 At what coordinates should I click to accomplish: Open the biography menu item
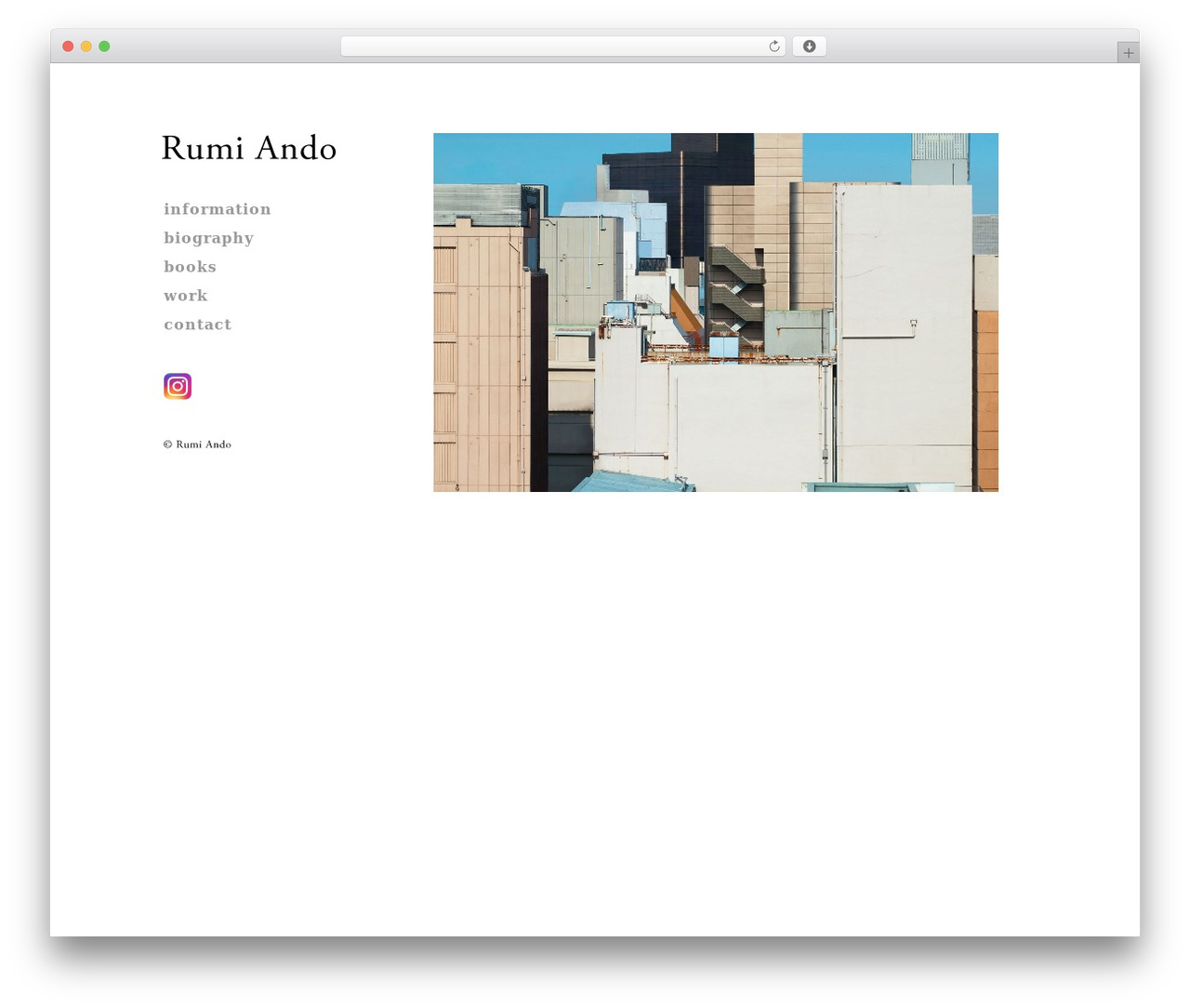pyautogui.click(x=208, y=238)
